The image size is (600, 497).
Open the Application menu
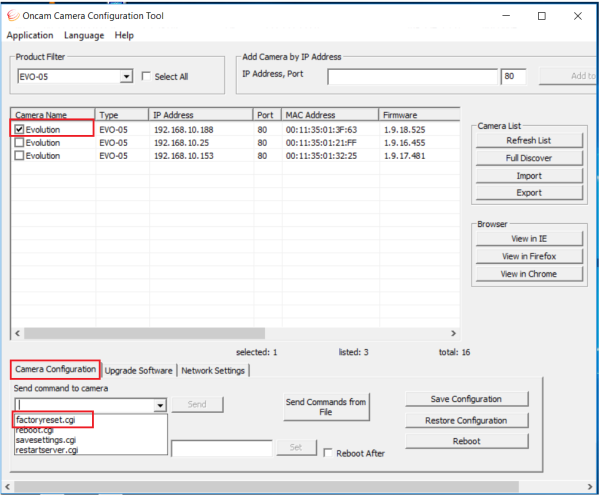pyautogui.click(x=30, y=36)
